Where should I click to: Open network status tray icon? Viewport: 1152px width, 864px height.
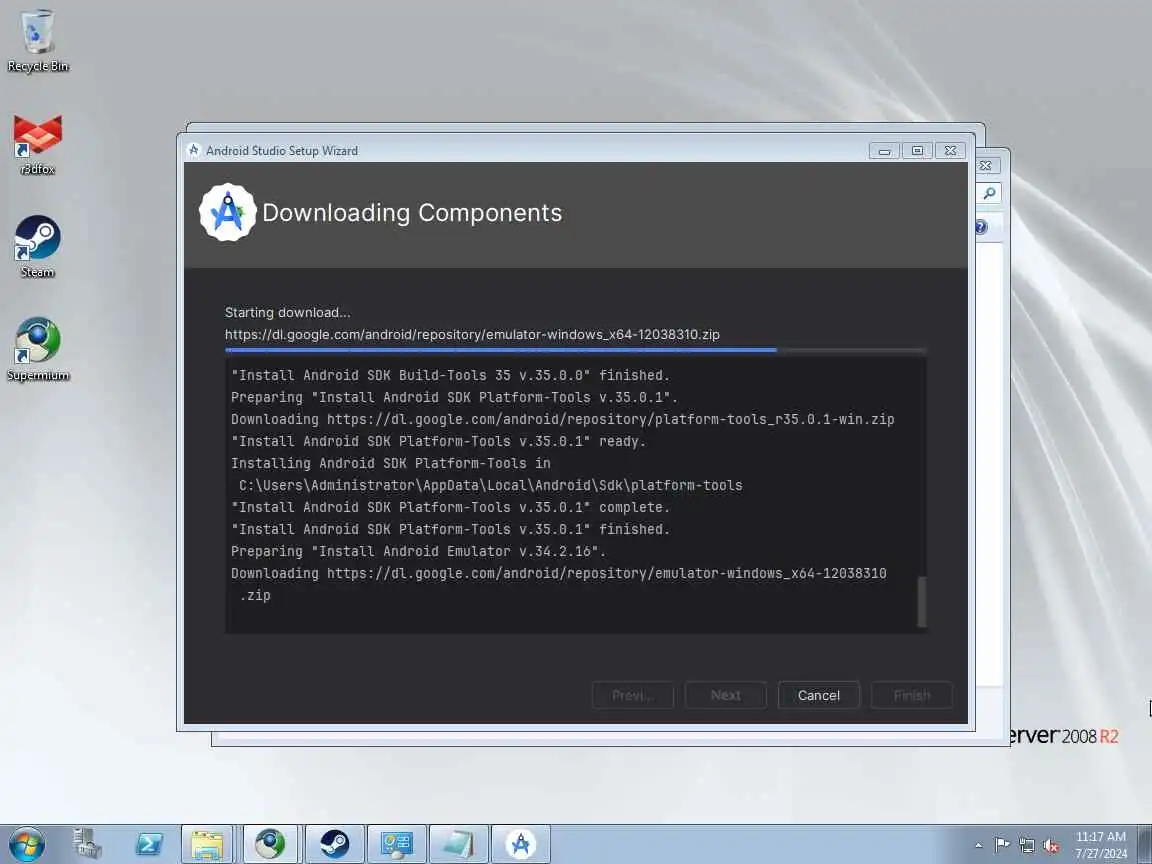click(1026, 845)
